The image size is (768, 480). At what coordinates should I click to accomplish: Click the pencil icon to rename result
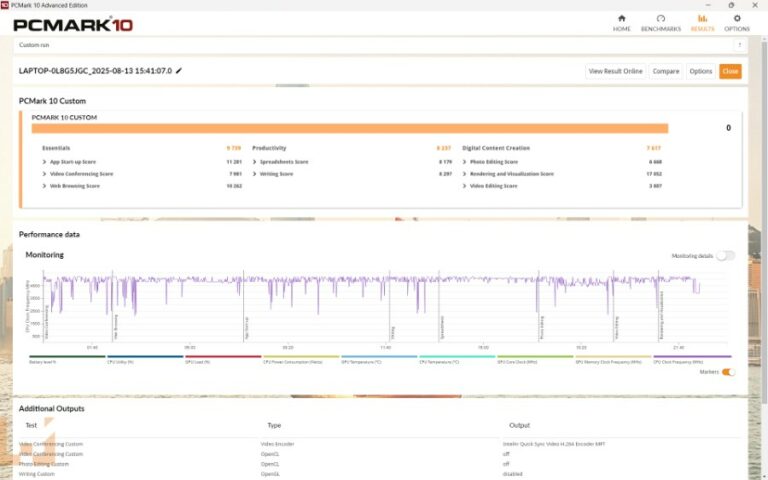tap(179, 71)
